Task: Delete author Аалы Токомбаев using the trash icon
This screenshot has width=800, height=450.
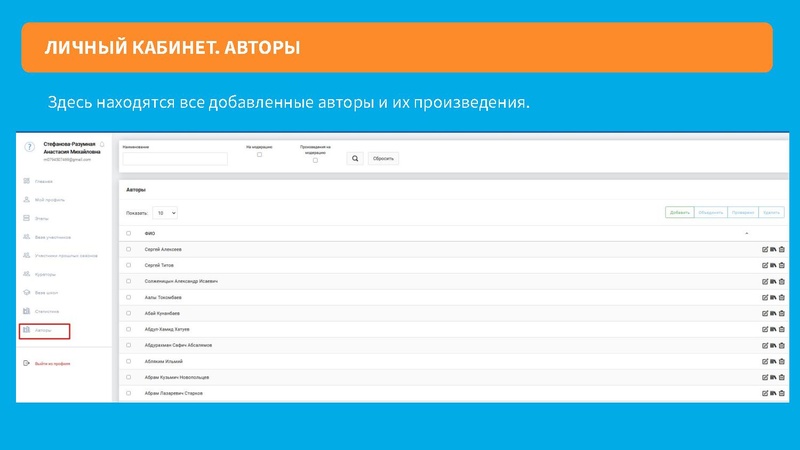Action: coord(782,297)
